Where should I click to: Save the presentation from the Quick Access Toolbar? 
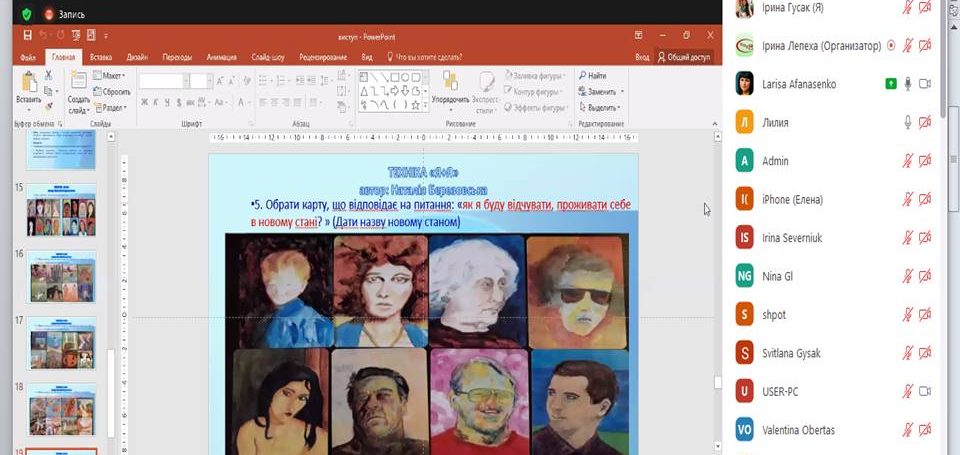click(28, 36)
